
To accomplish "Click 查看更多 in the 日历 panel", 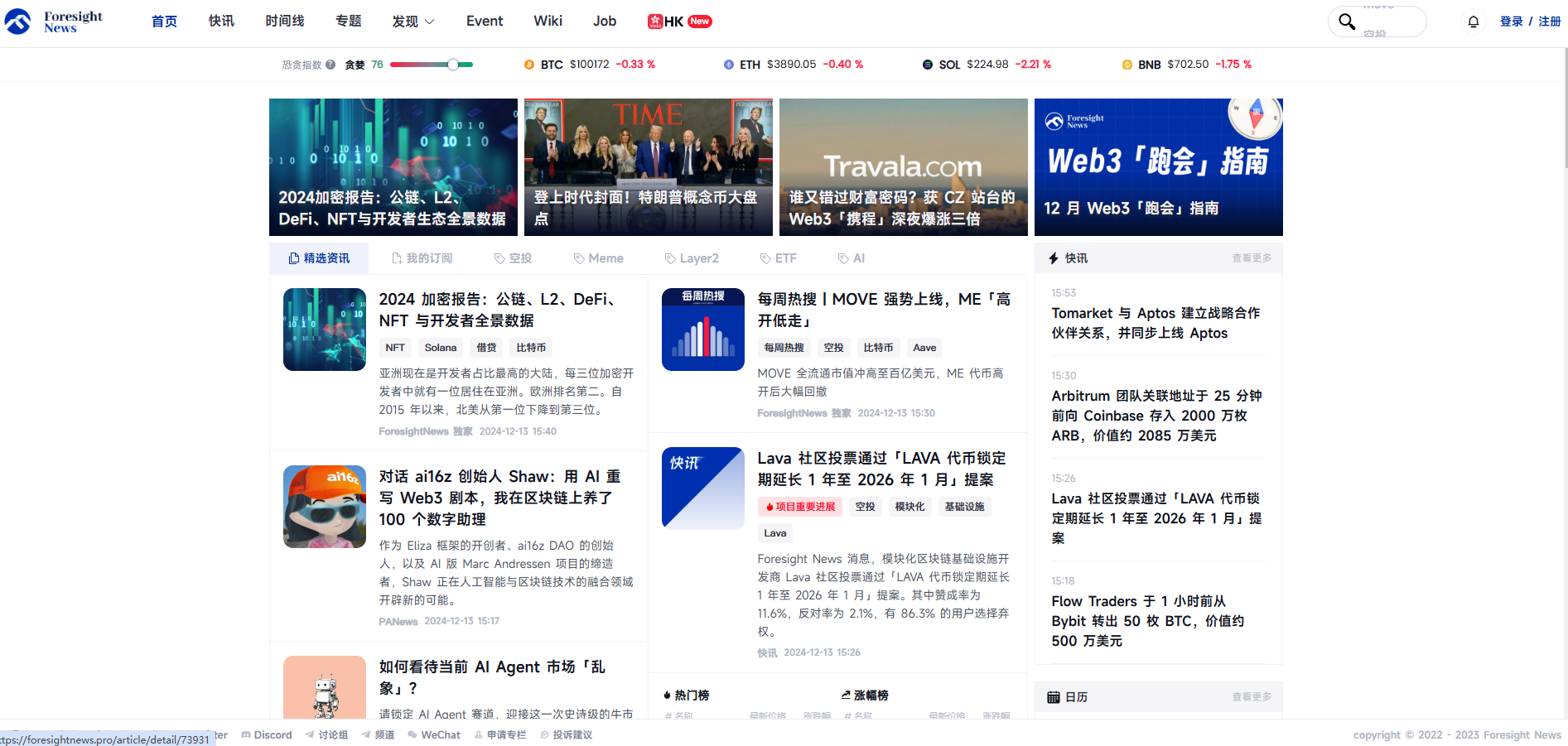I will click(1251, 697).
